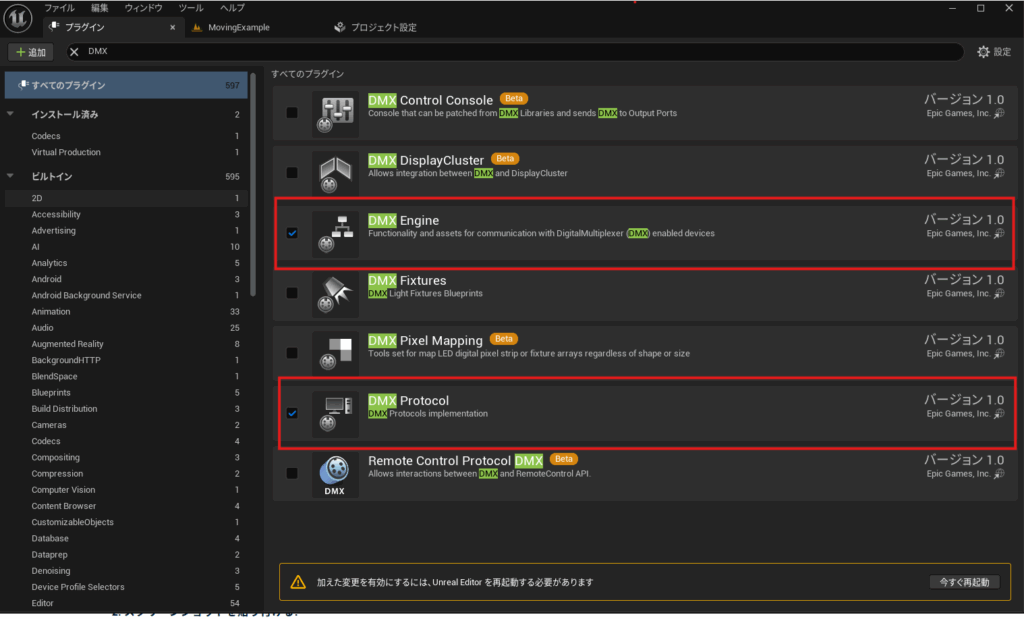Click Epic Games link icon for DMX Protocol
This screenshot has height=619, width=1024.
tap(999, 414)
